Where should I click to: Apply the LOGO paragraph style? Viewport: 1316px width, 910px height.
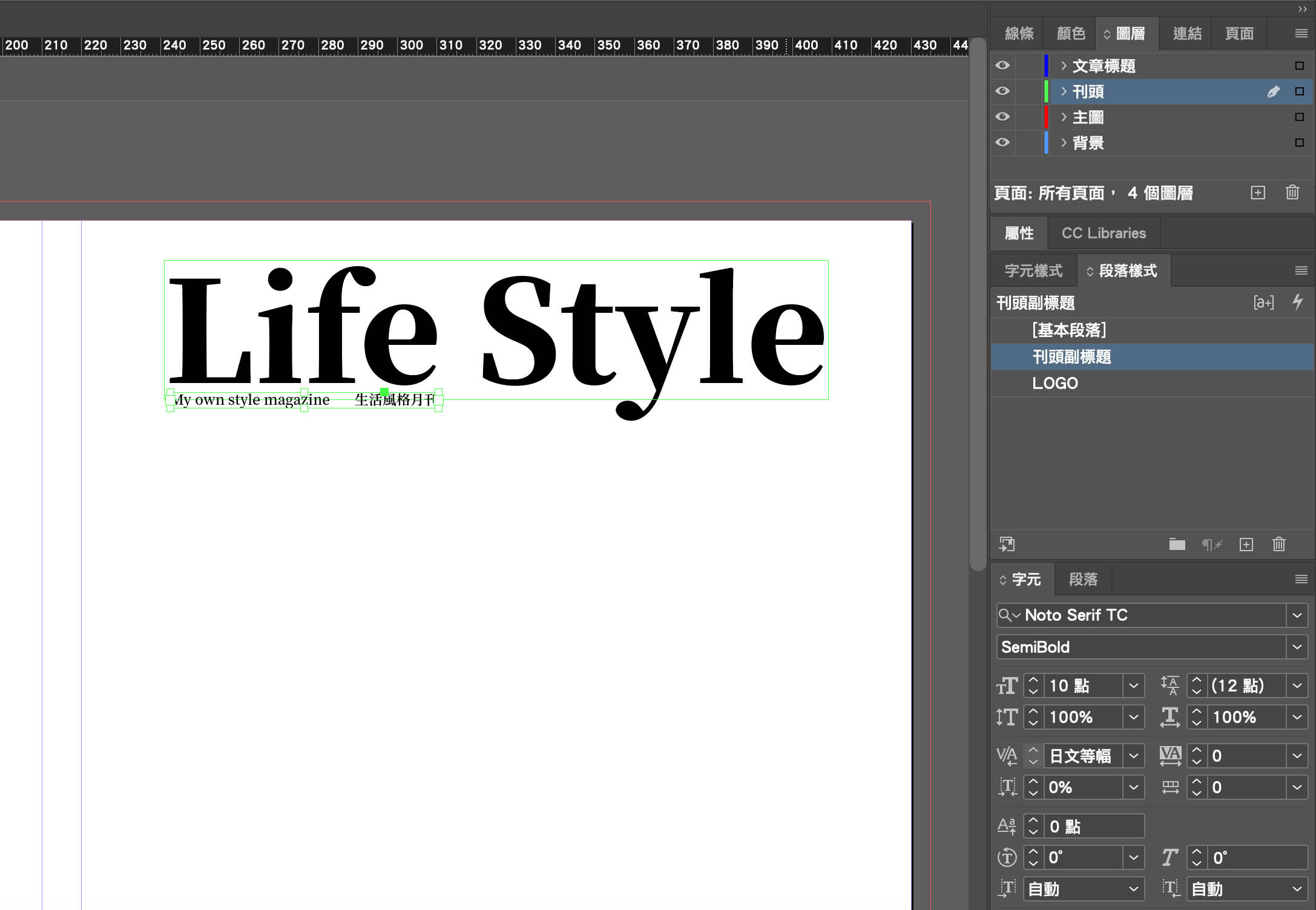point(1054,383)
